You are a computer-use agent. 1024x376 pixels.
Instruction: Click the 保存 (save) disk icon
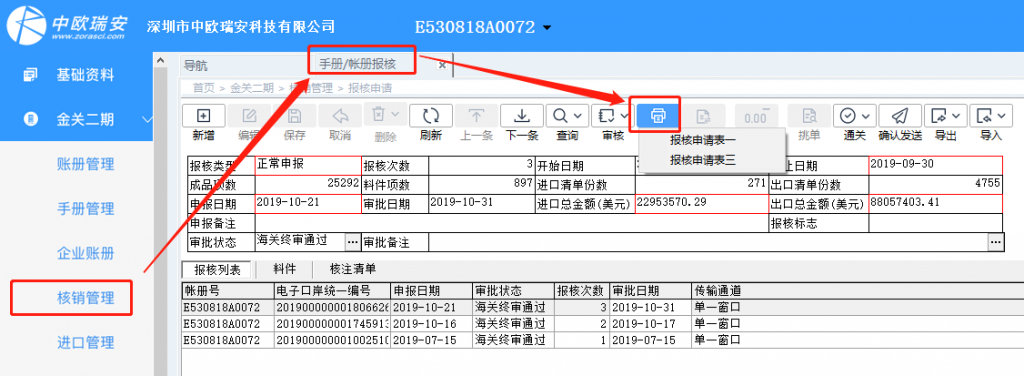pos(295,116)
